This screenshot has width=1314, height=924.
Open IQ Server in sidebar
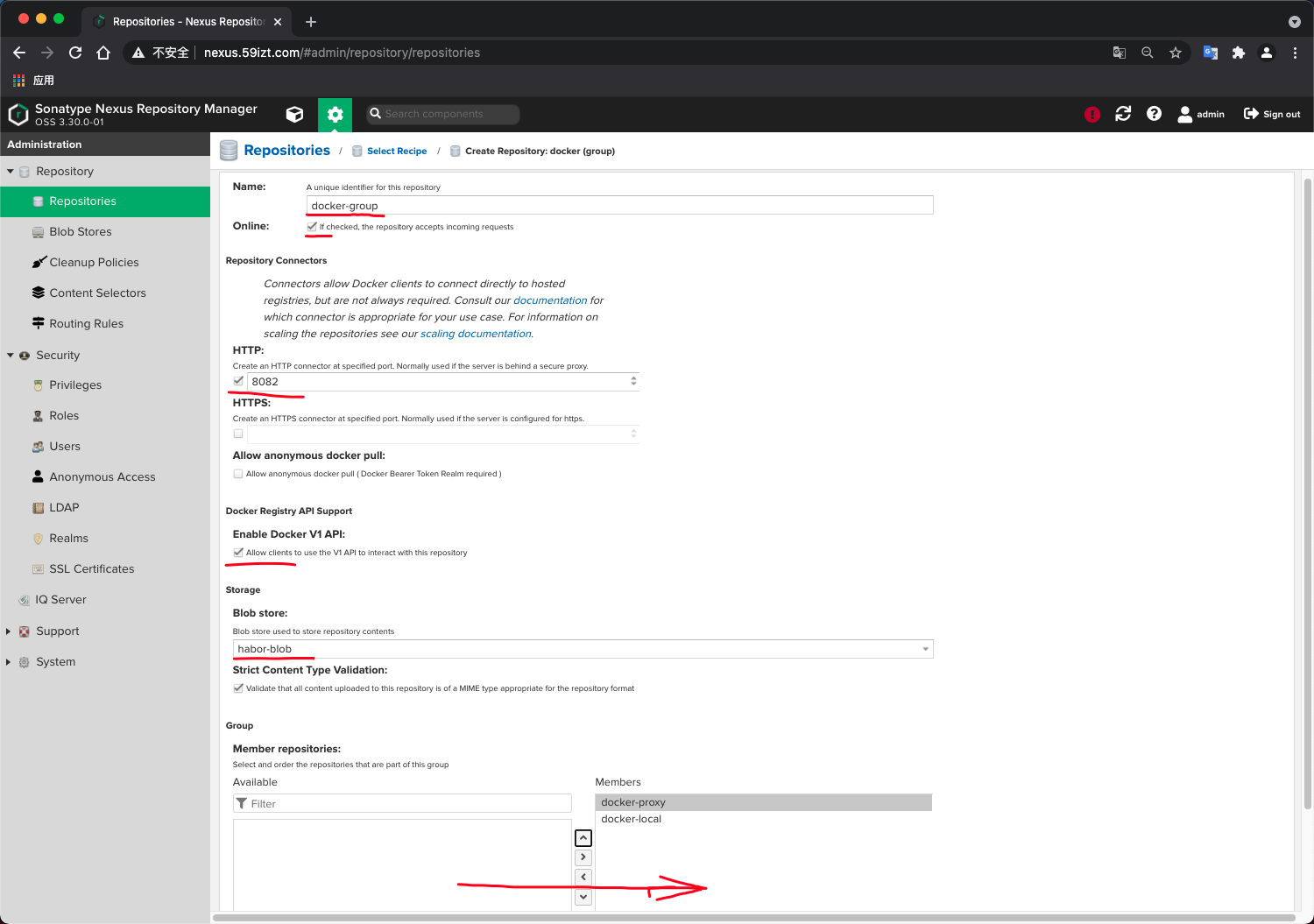(105, 600)
